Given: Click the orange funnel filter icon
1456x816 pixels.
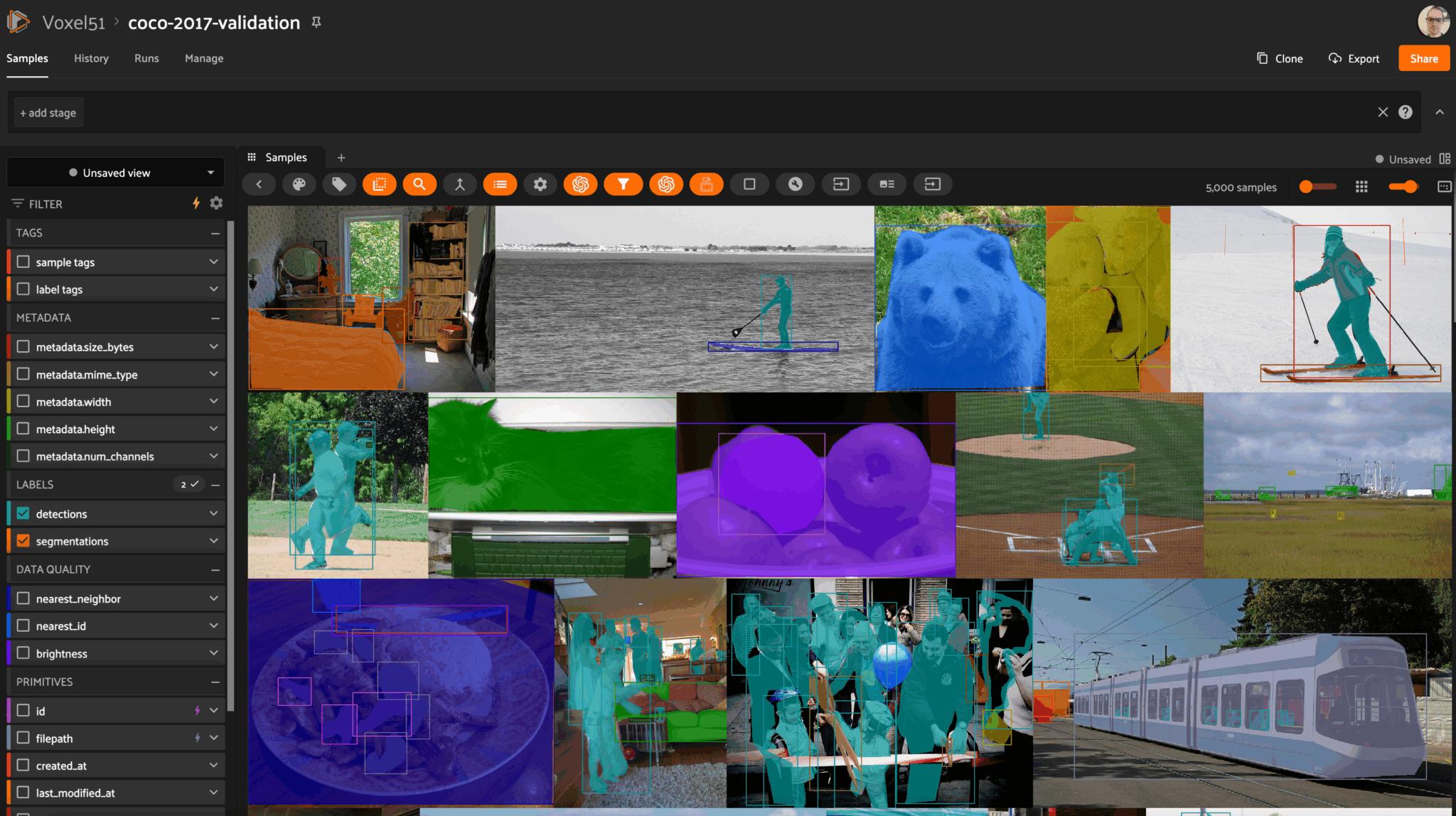Looking at the screenshot, I should coord(623,184).
